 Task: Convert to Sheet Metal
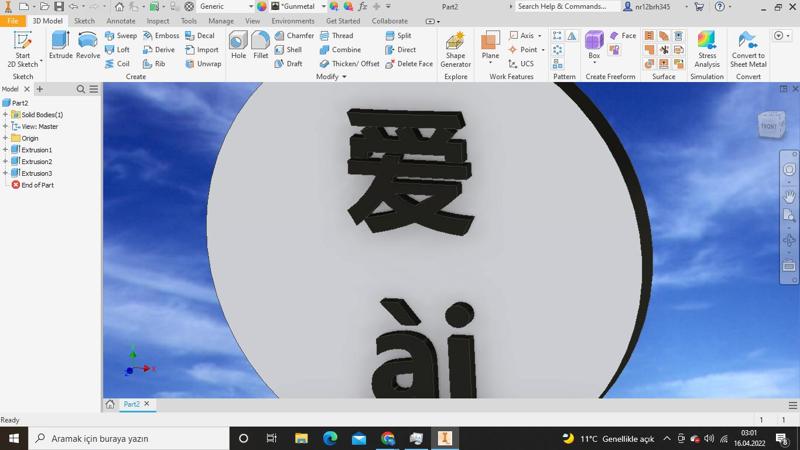[748, 49]
